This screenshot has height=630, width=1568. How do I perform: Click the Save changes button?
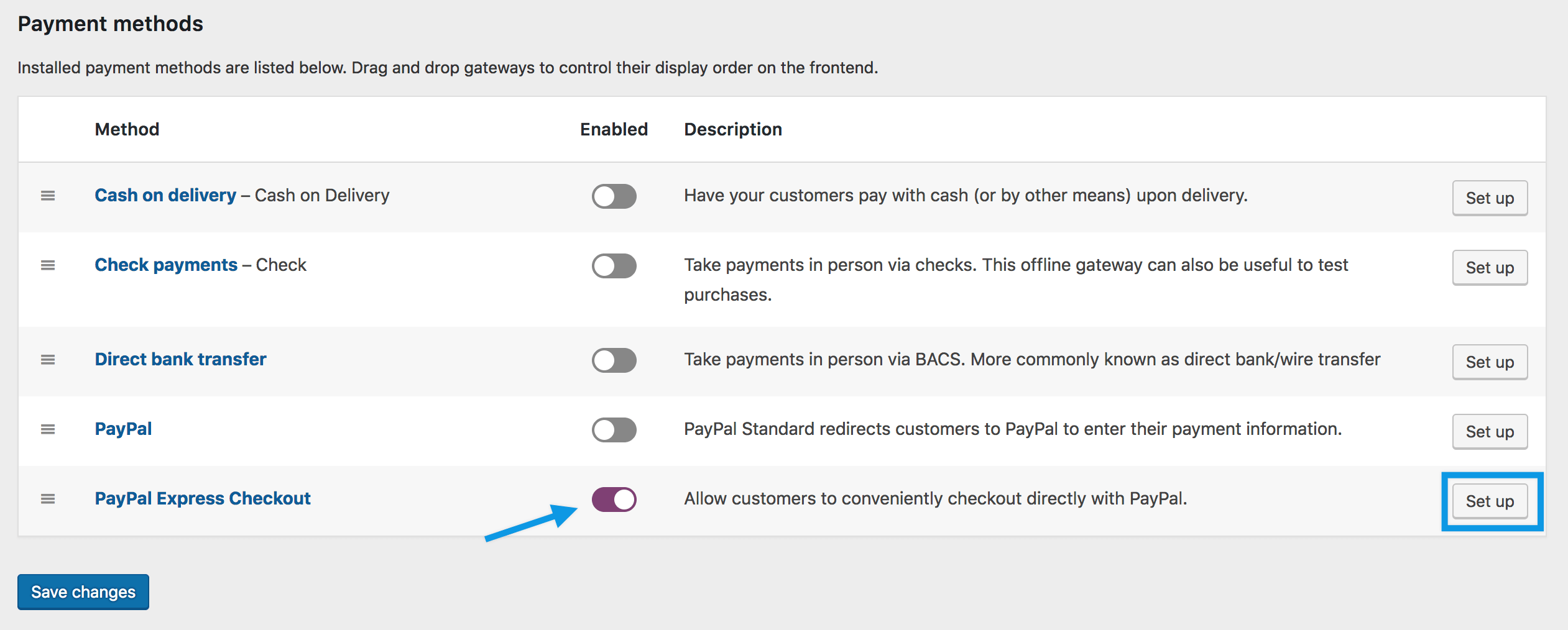[x=83, y=592]
